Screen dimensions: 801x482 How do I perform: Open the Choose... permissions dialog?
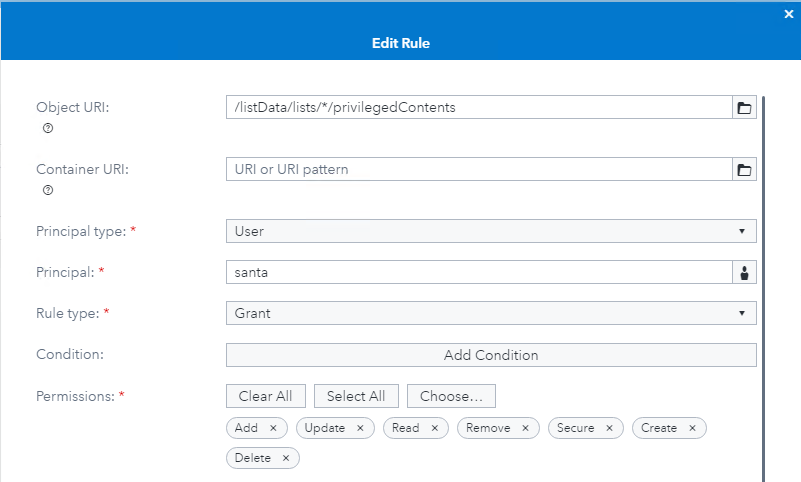point(451,396)
